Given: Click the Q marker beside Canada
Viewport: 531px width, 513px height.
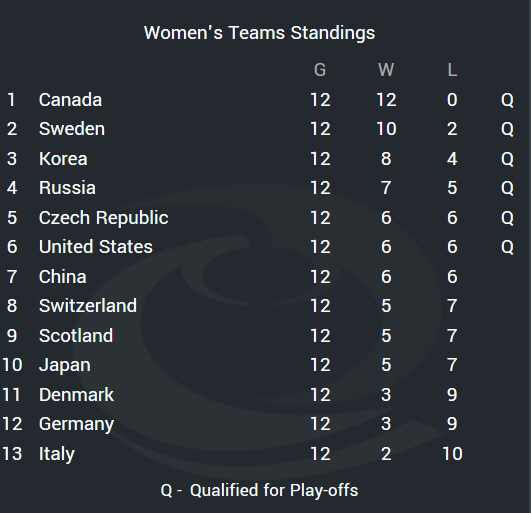Looking at the screenshot, I should [x=507, y=100].
